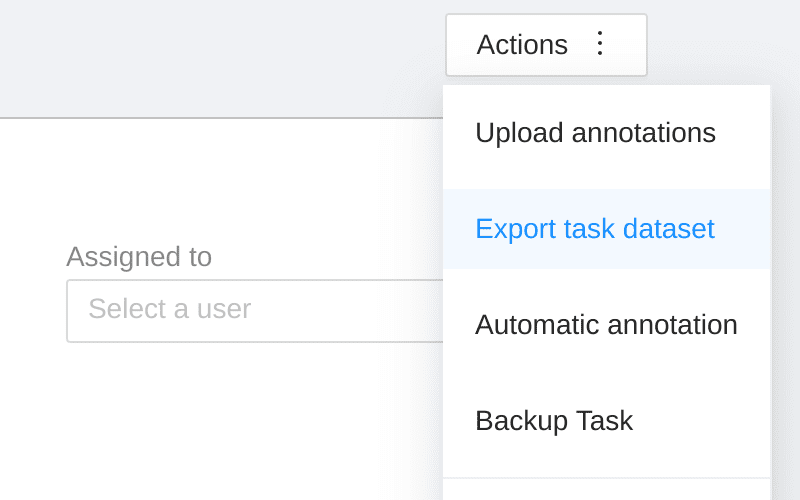Pick the Upload annotations option
This screenshot has height=500, width=800.
595,133
